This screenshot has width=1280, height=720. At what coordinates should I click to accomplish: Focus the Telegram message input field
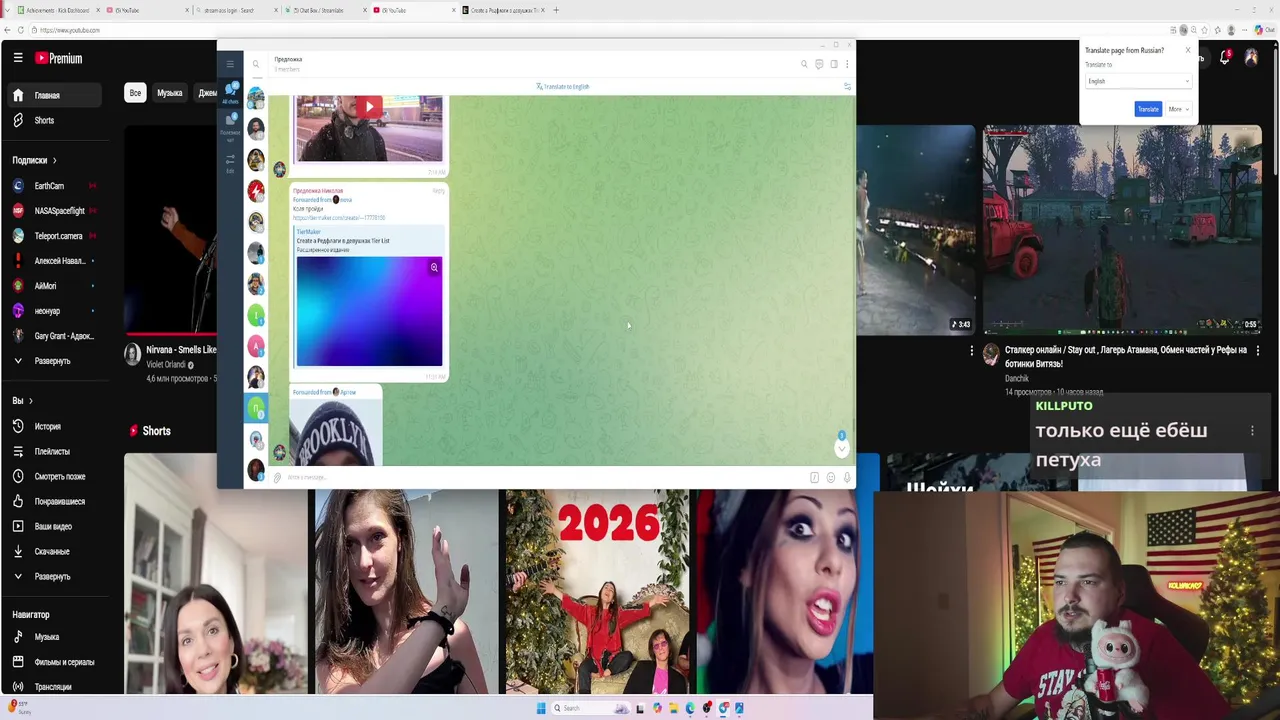click(x=545, y=477)
